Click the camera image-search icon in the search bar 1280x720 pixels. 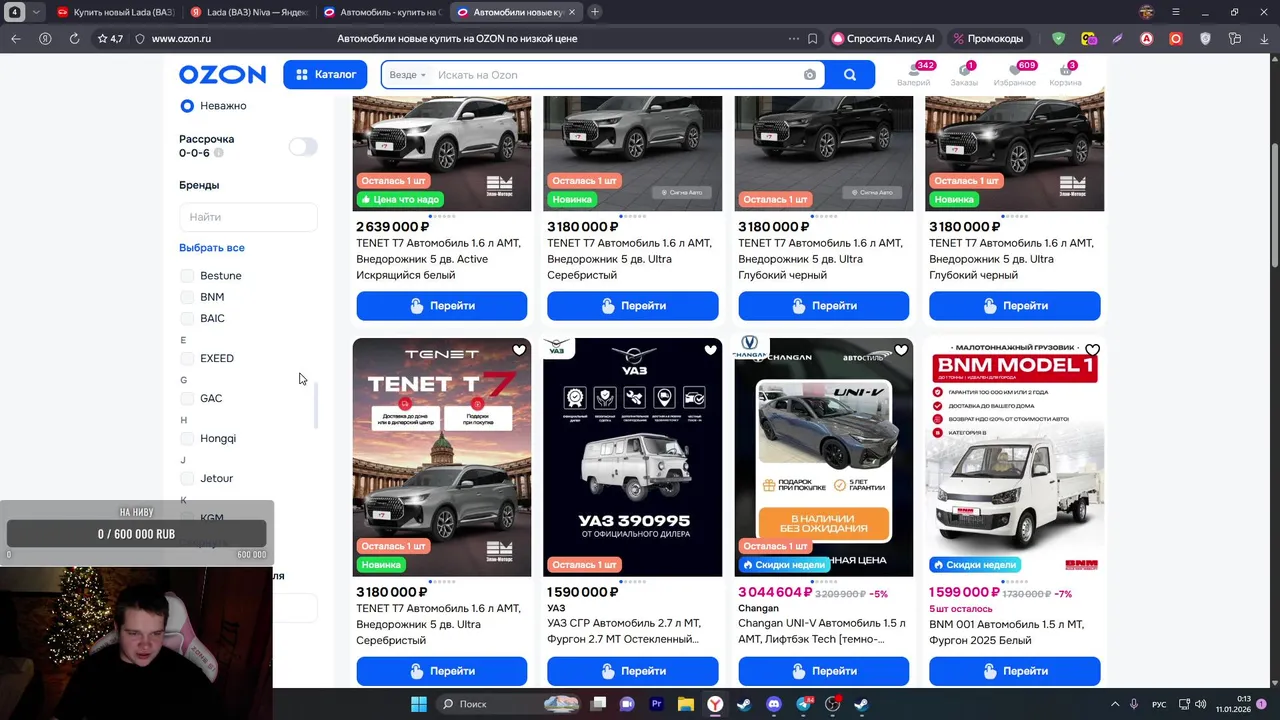(x=810, y=75)
